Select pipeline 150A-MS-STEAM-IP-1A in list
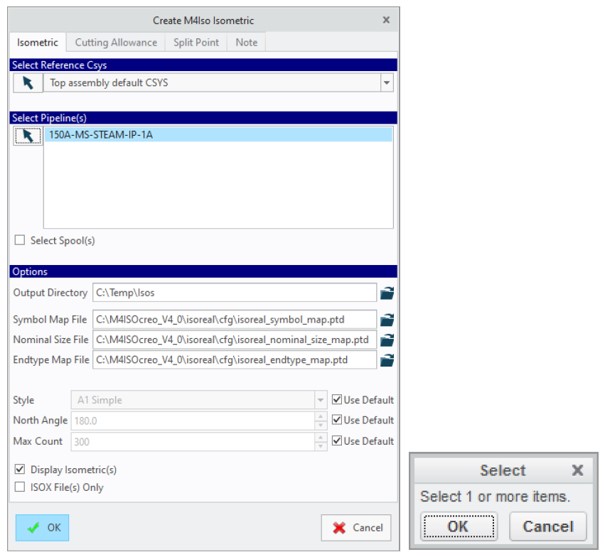605x557 pixels. pyautogui.click(x=218, y=135)
